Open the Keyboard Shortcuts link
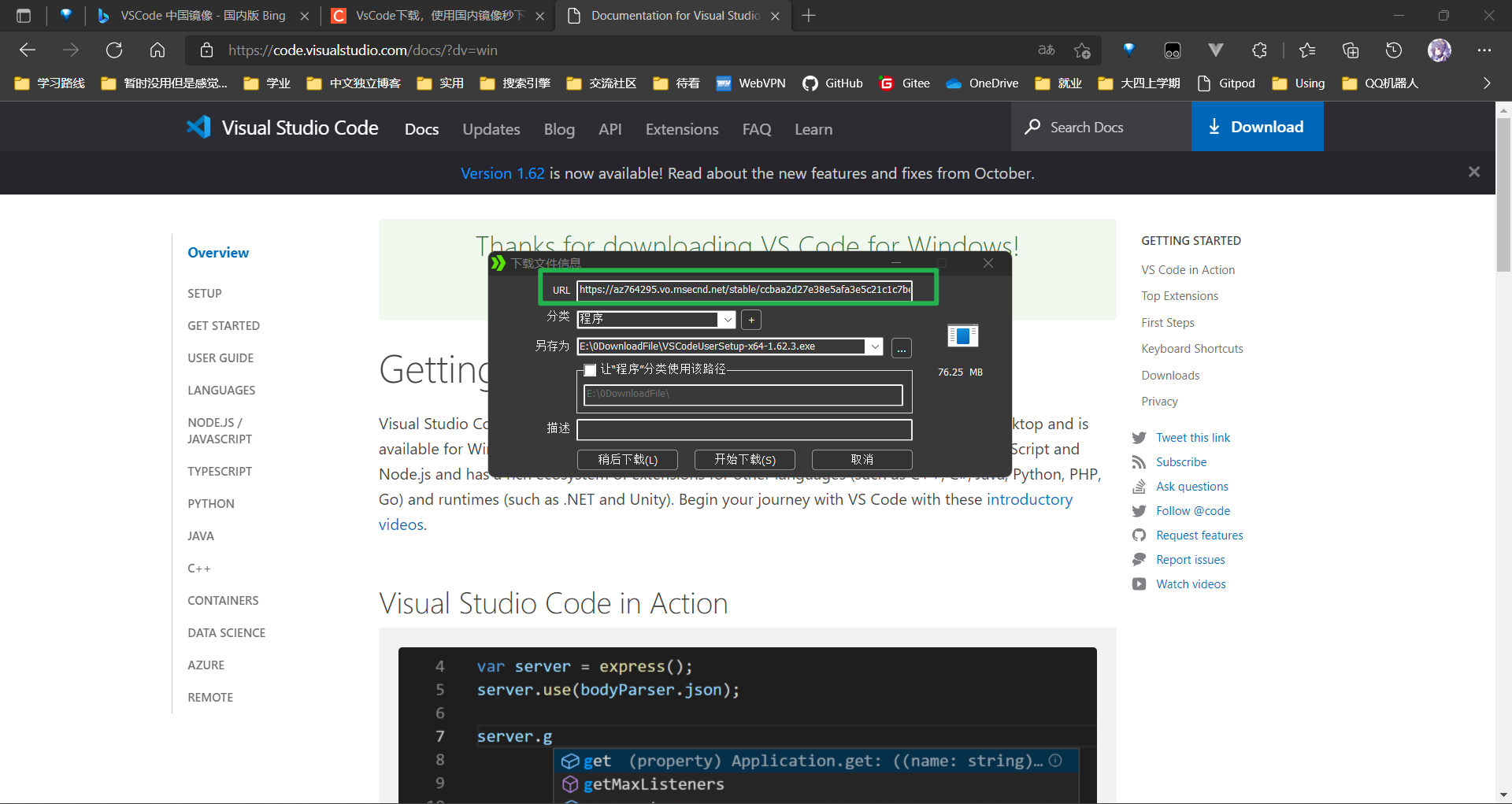This screenshot has width=1512, height=804. (1192, 349)
